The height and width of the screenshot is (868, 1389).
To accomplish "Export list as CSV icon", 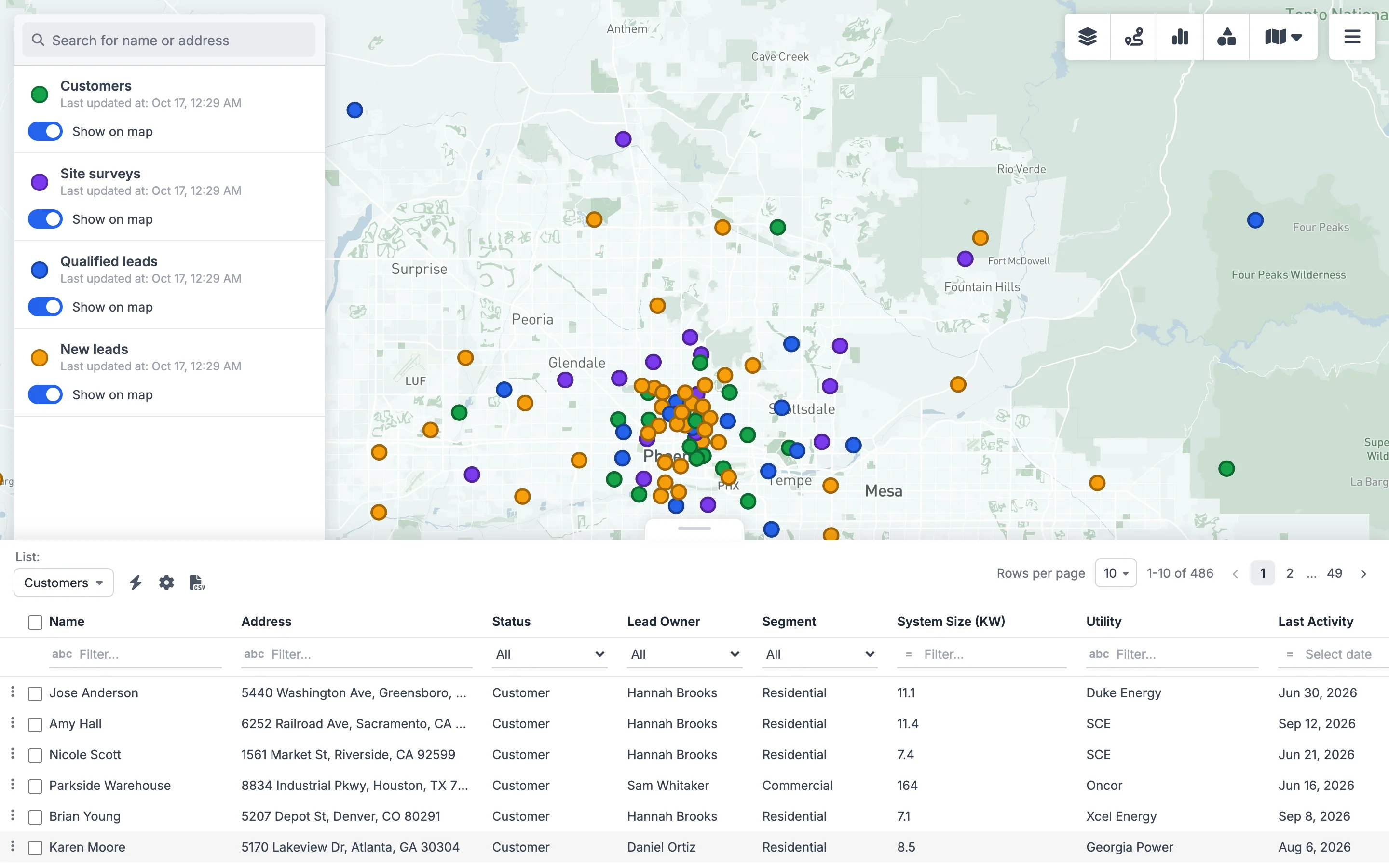I will (x=197, y=583).
